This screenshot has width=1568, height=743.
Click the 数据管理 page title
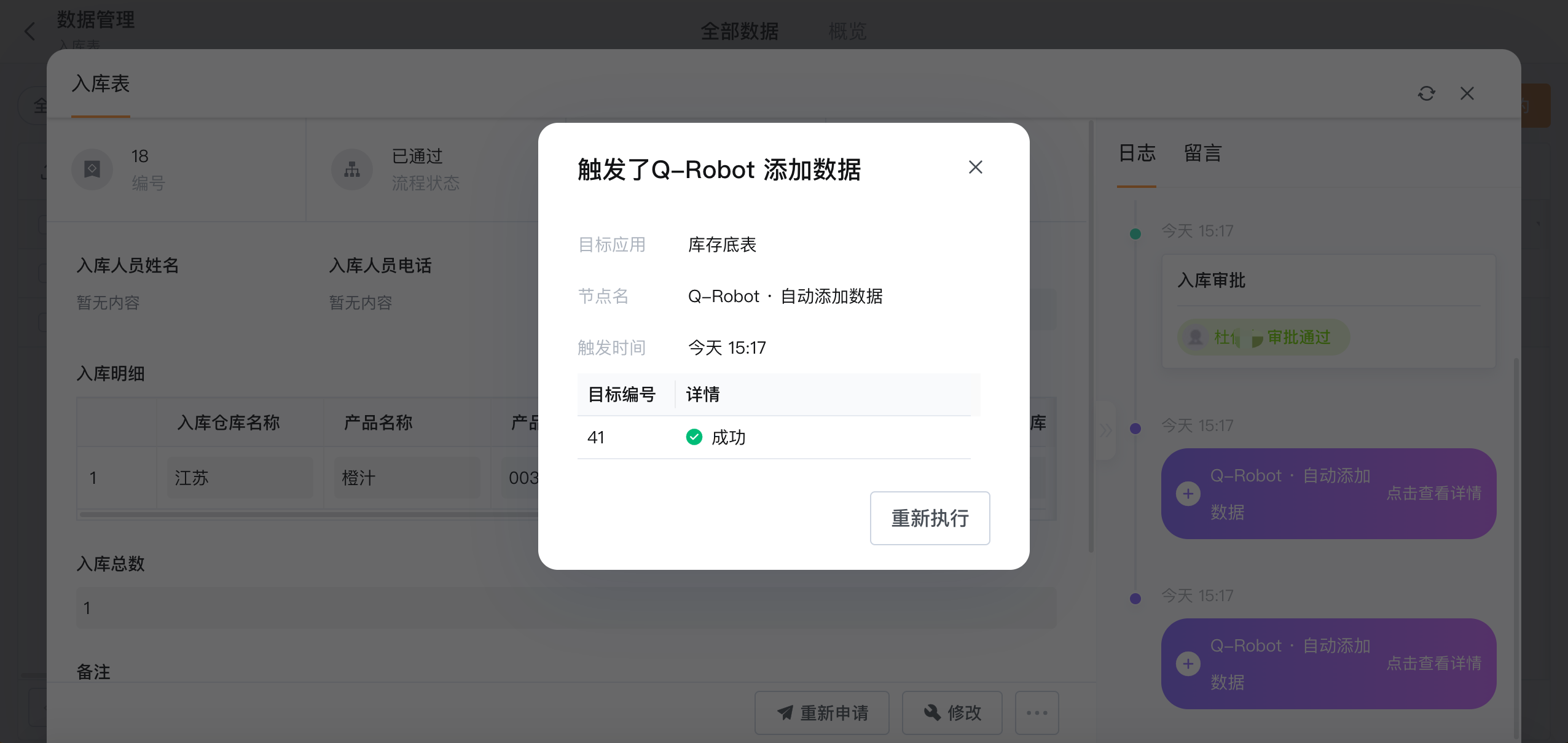pos(96,20)
